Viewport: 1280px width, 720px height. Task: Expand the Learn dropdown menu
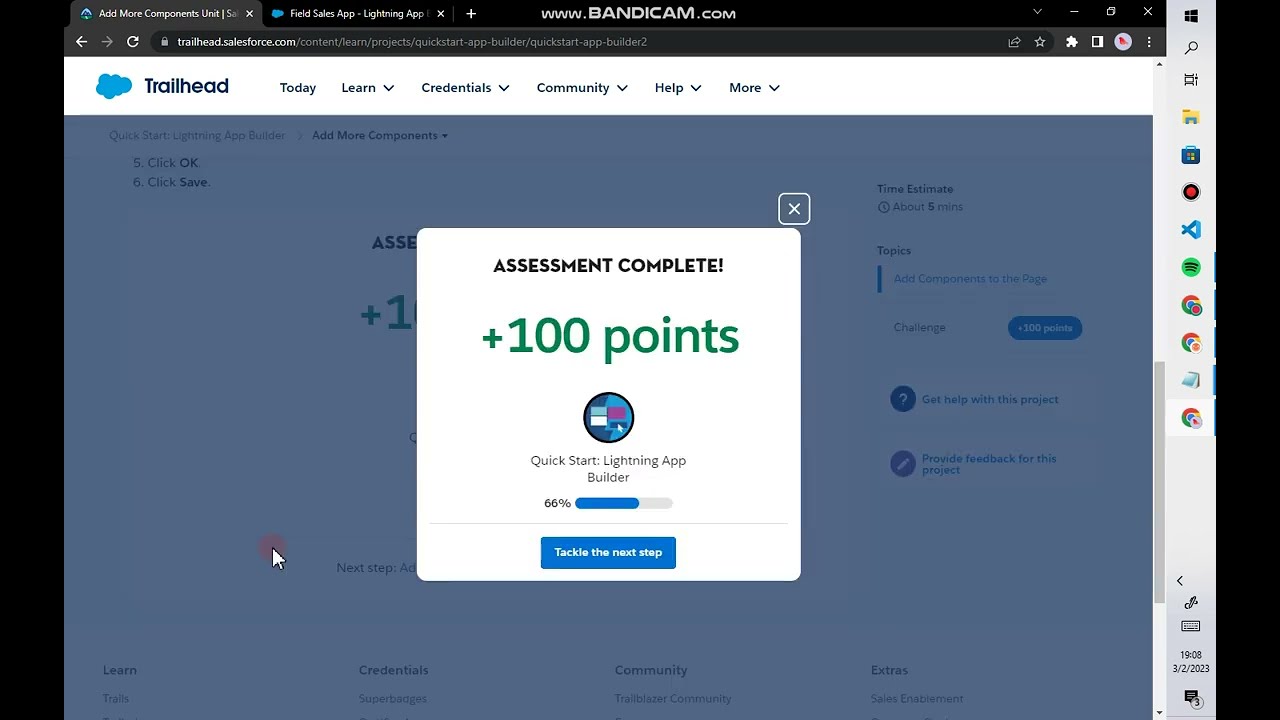click(368, 88)
